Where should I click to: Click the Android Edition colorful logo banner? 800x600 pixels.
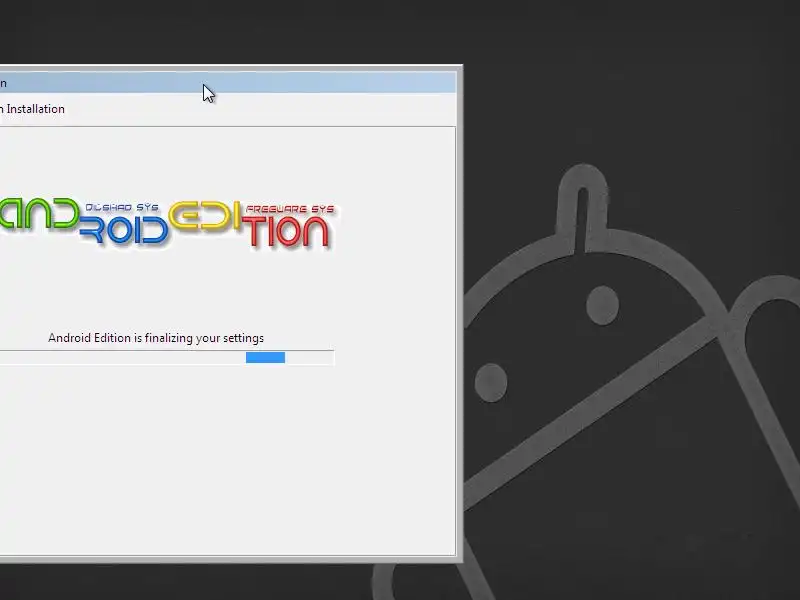click(x=167, y=223)
